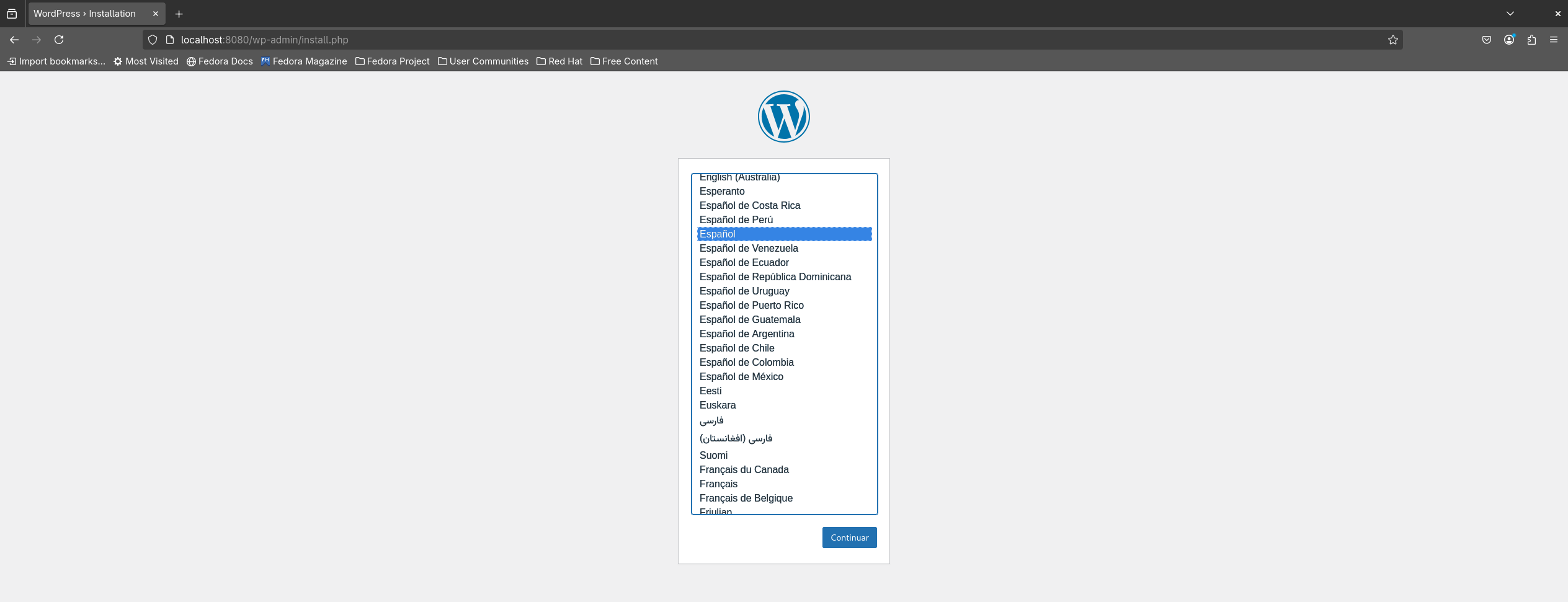Select Español de Venezuela
This screenshot has width=1568, height=602.
point(784,249)
